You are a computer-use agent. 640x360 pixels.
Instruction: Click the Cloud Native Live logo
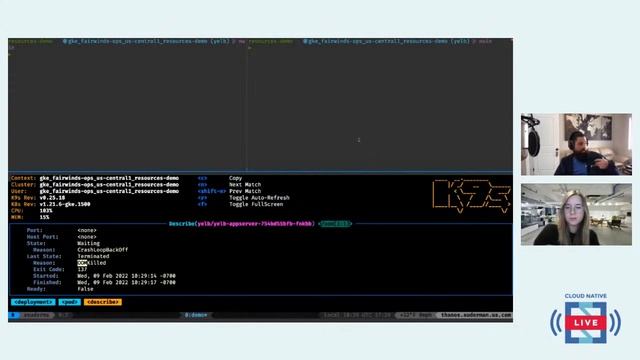point(586,318)
